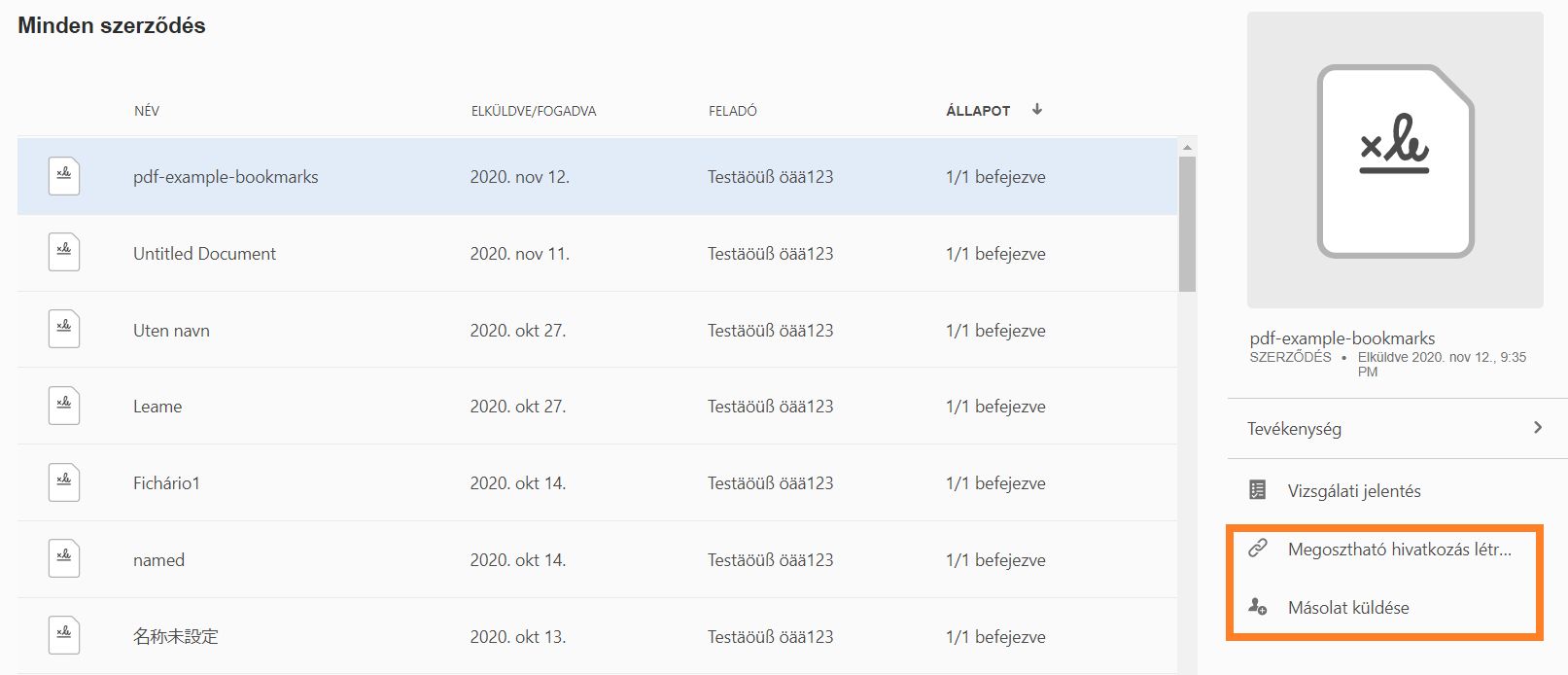The width and height of the screenshot is (1568, 675).
Task: Click the pdf-example-bookmarks document icon
Action: tap(64, 176)
